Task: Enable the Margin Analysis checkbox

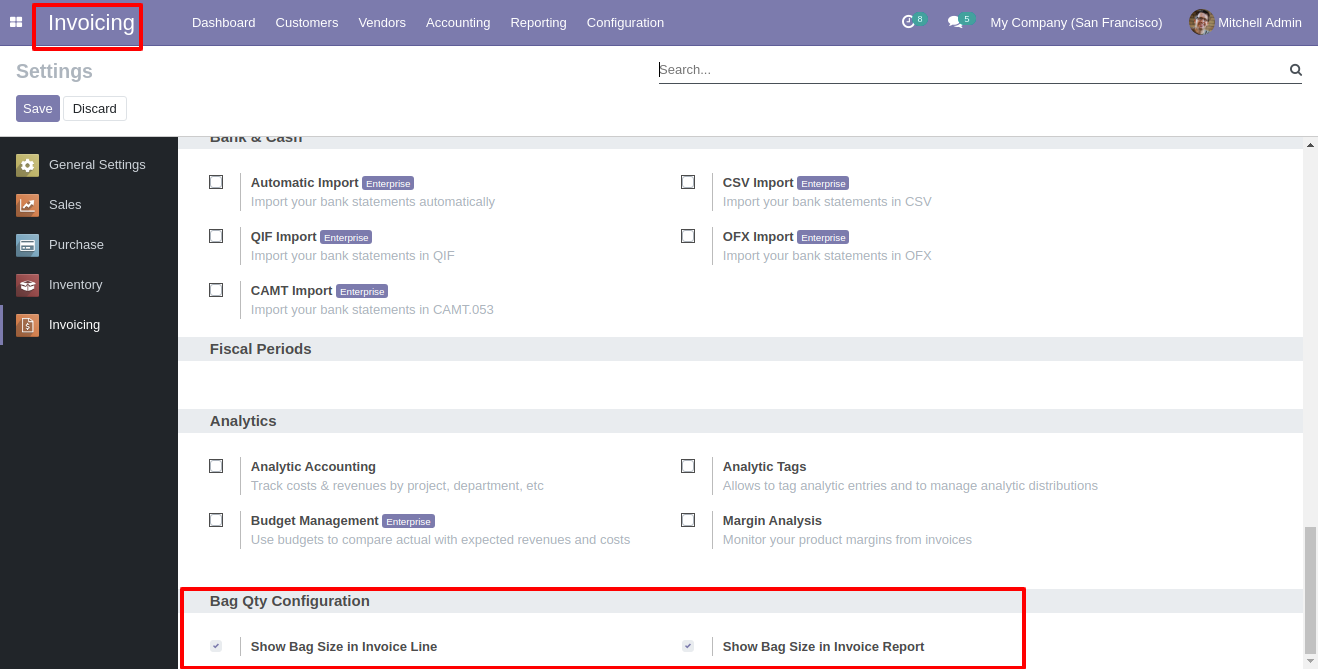Action: [688, 520]
